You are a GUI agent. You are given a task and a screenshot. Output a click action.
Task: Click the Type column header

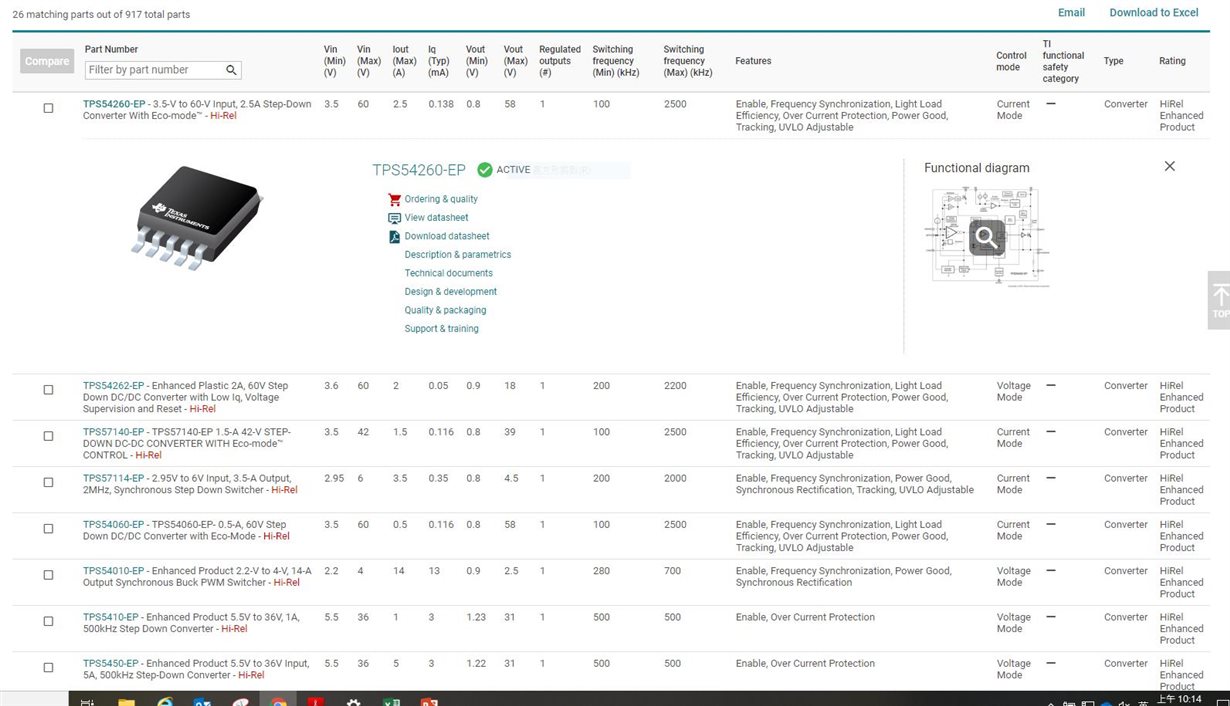tap(1114, 61)
